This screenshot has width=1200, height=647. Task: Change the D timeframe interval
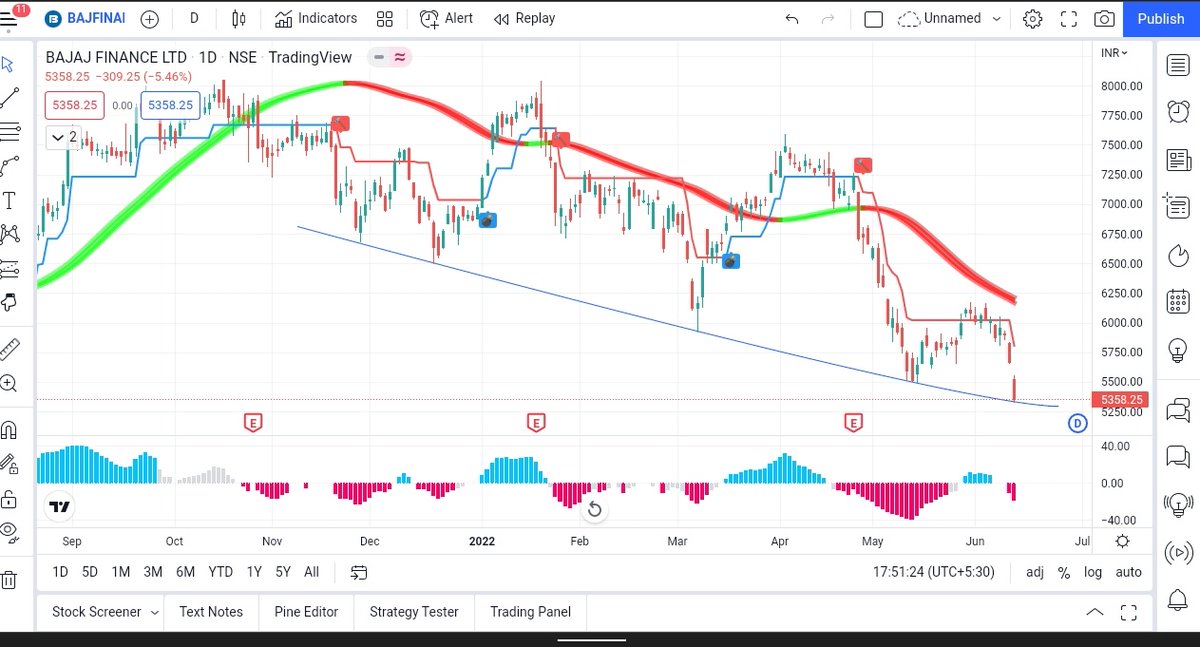coord(194,18)
